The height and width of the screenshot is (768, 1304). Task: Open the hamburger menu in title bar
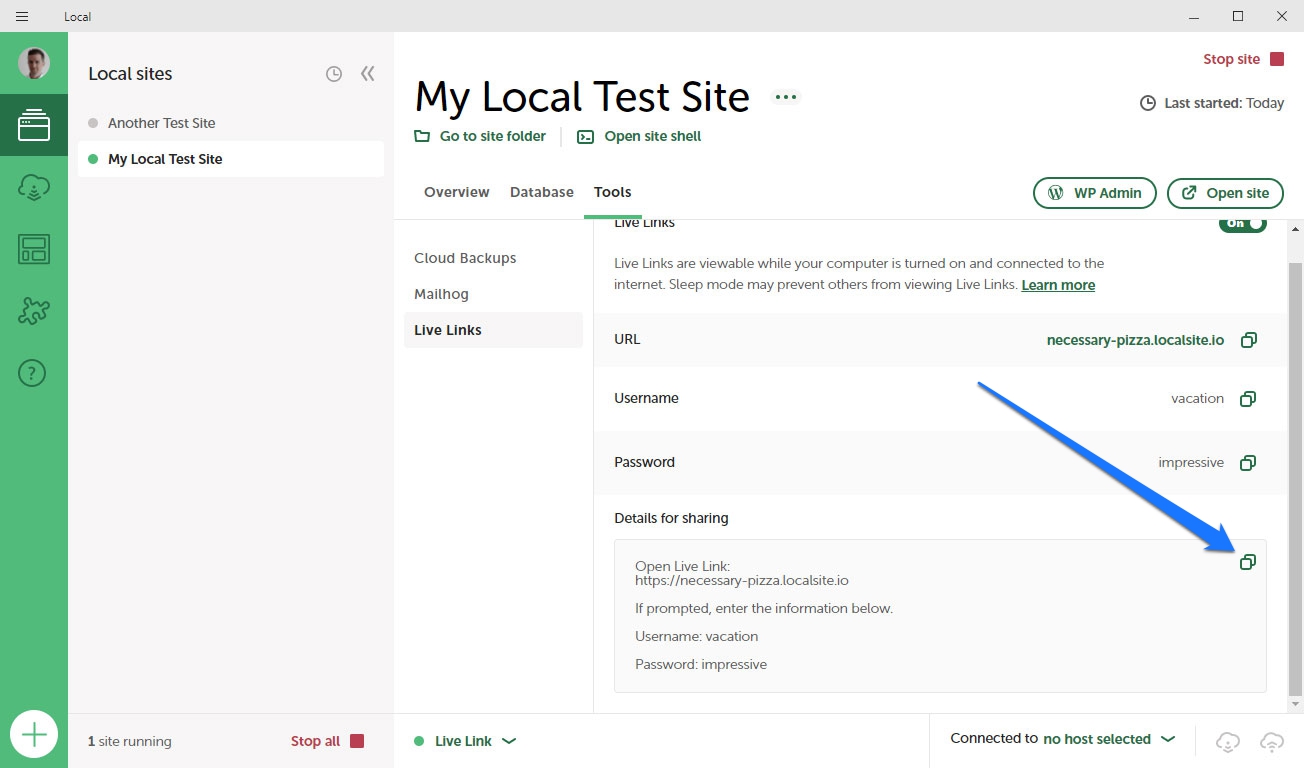(x=22, y=16)
